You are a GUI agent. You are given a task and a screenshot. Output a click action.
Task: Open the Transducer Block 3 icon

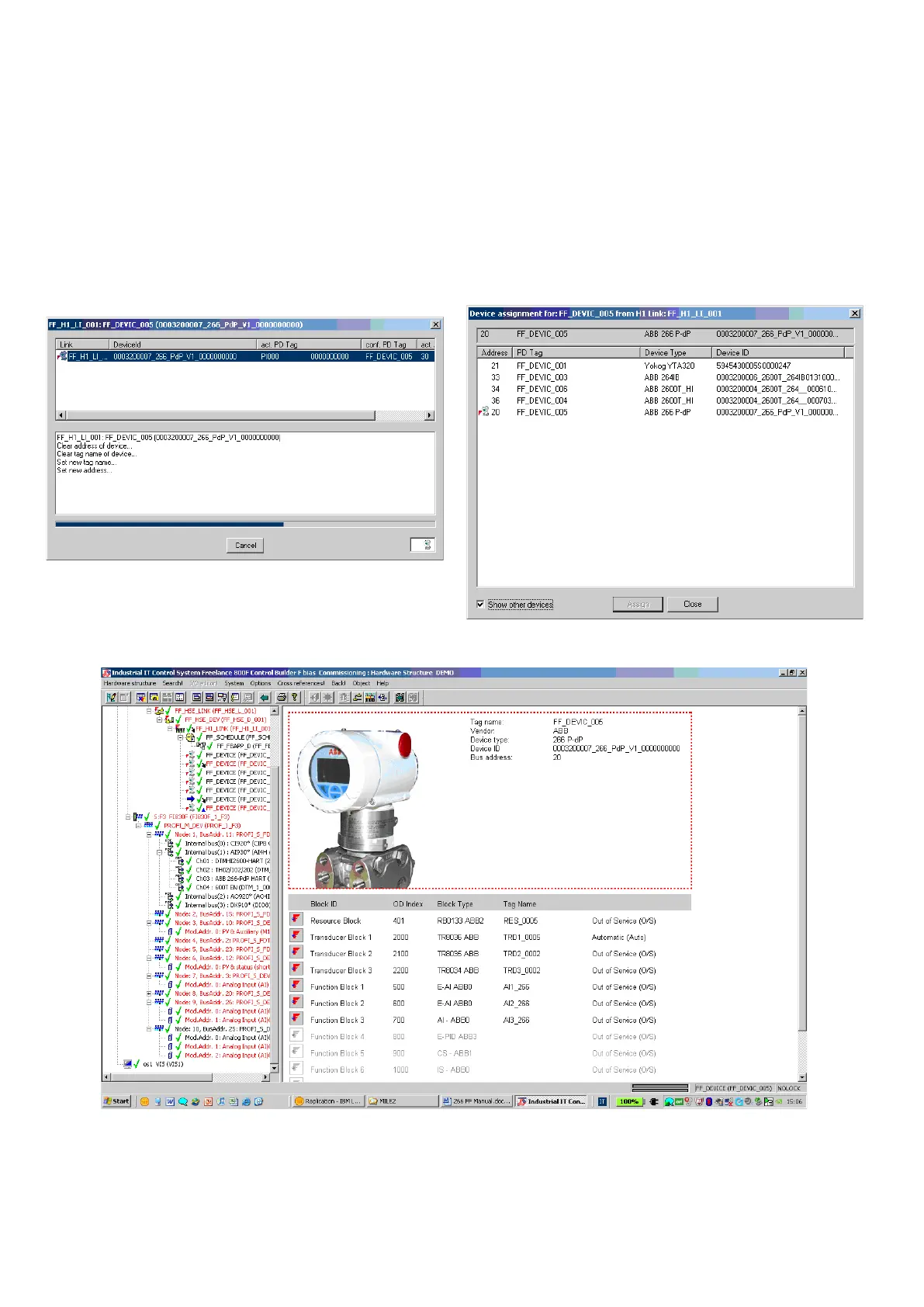296,969
